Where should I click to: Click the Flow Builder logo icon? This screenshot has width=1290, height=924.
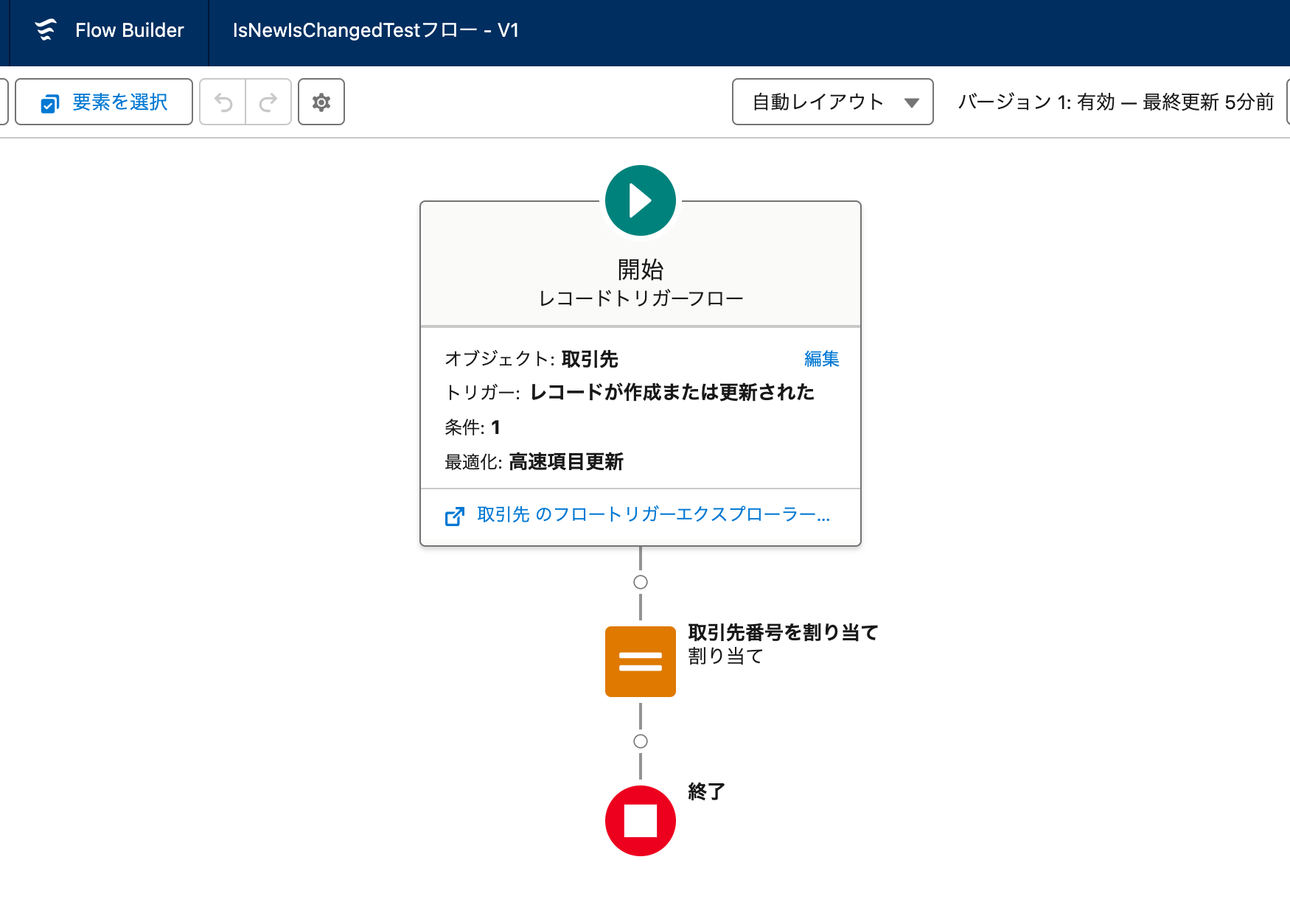[x=45, y=30]
